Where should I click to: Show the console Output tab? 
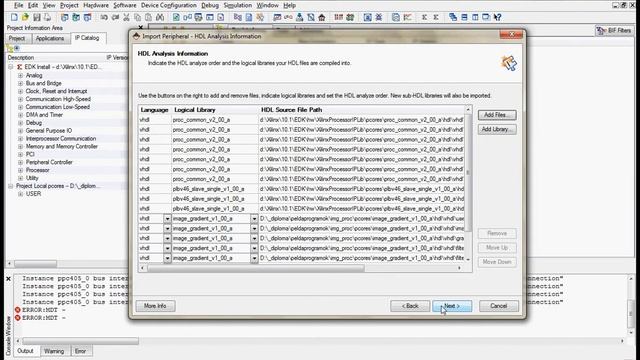click(x=25, y=351)
